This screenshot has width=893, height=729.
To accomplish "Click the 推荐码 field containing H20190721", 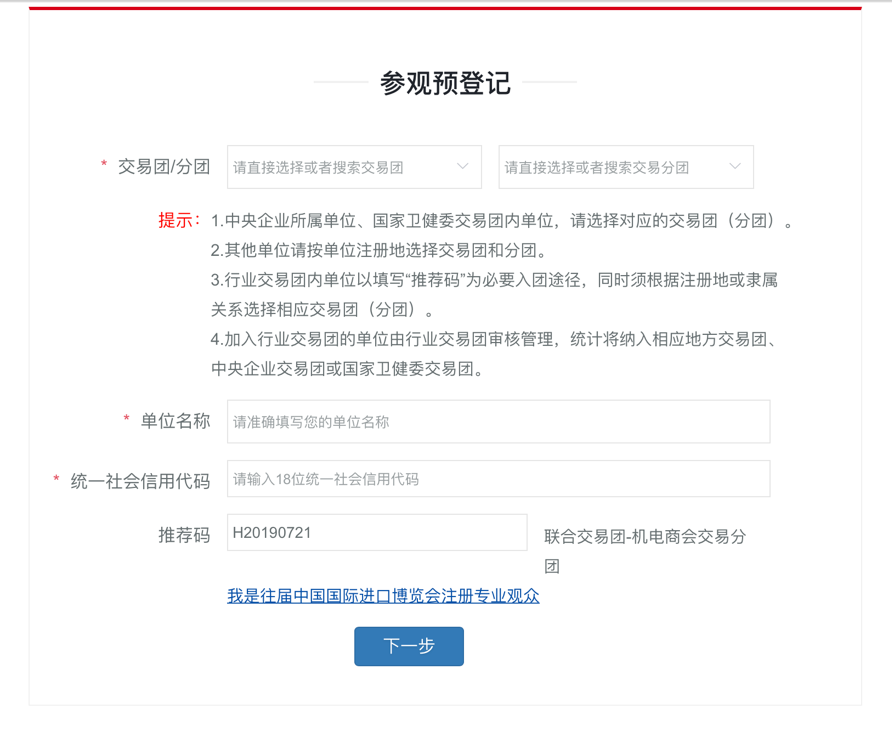I will (x=377, y=533).
